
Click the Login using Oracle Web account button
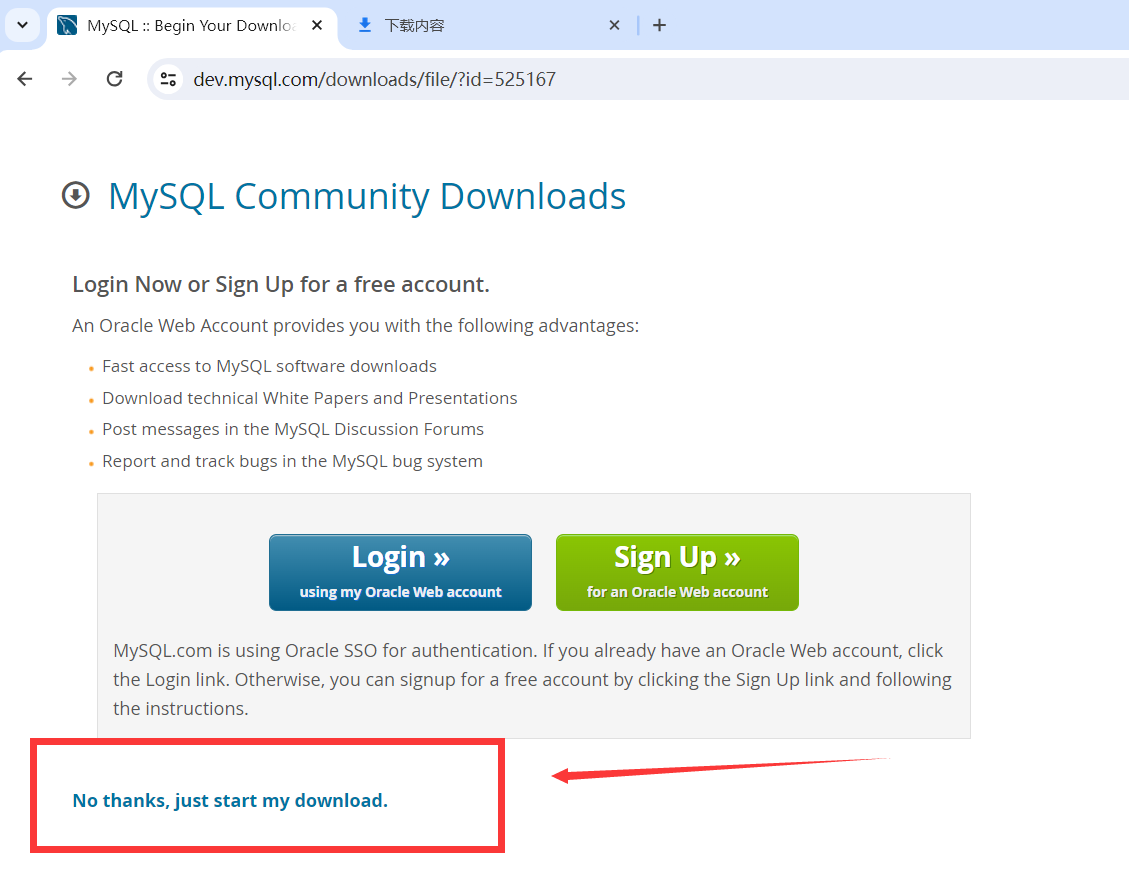tap(400, 572)
